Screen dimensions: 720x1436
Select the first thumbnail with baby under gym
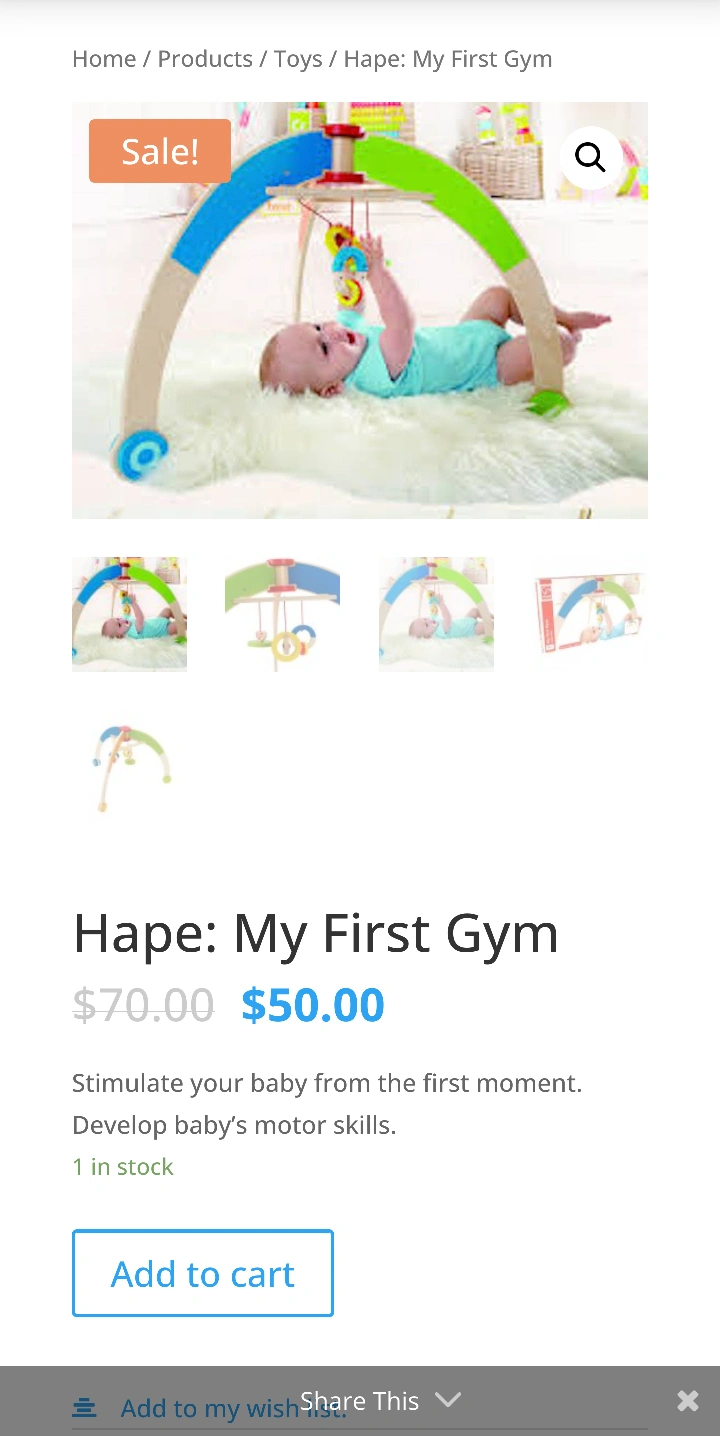pyautogui.click(x=129, y=614)
